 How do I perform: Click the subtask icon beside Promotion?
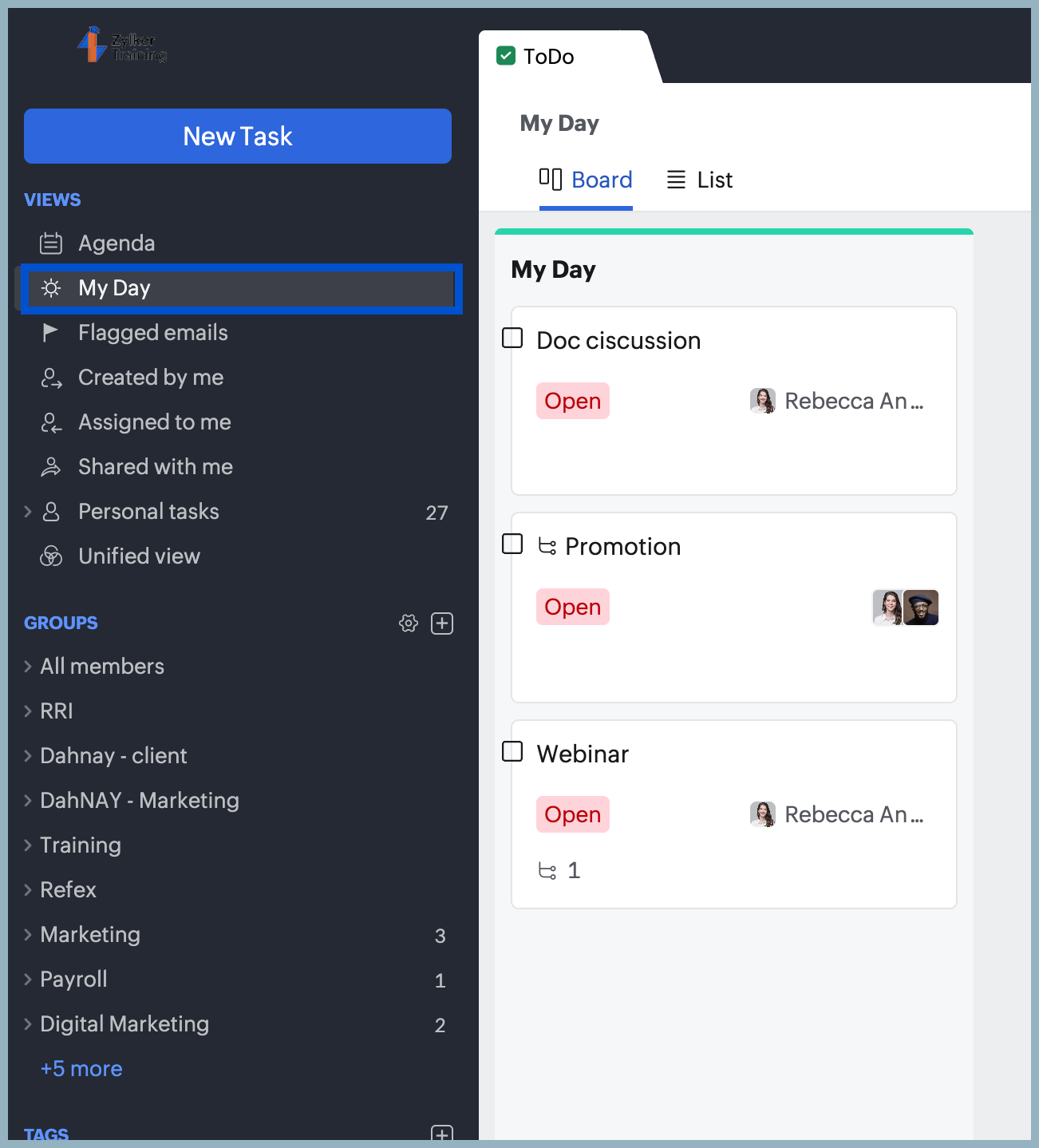pos(547,546)
